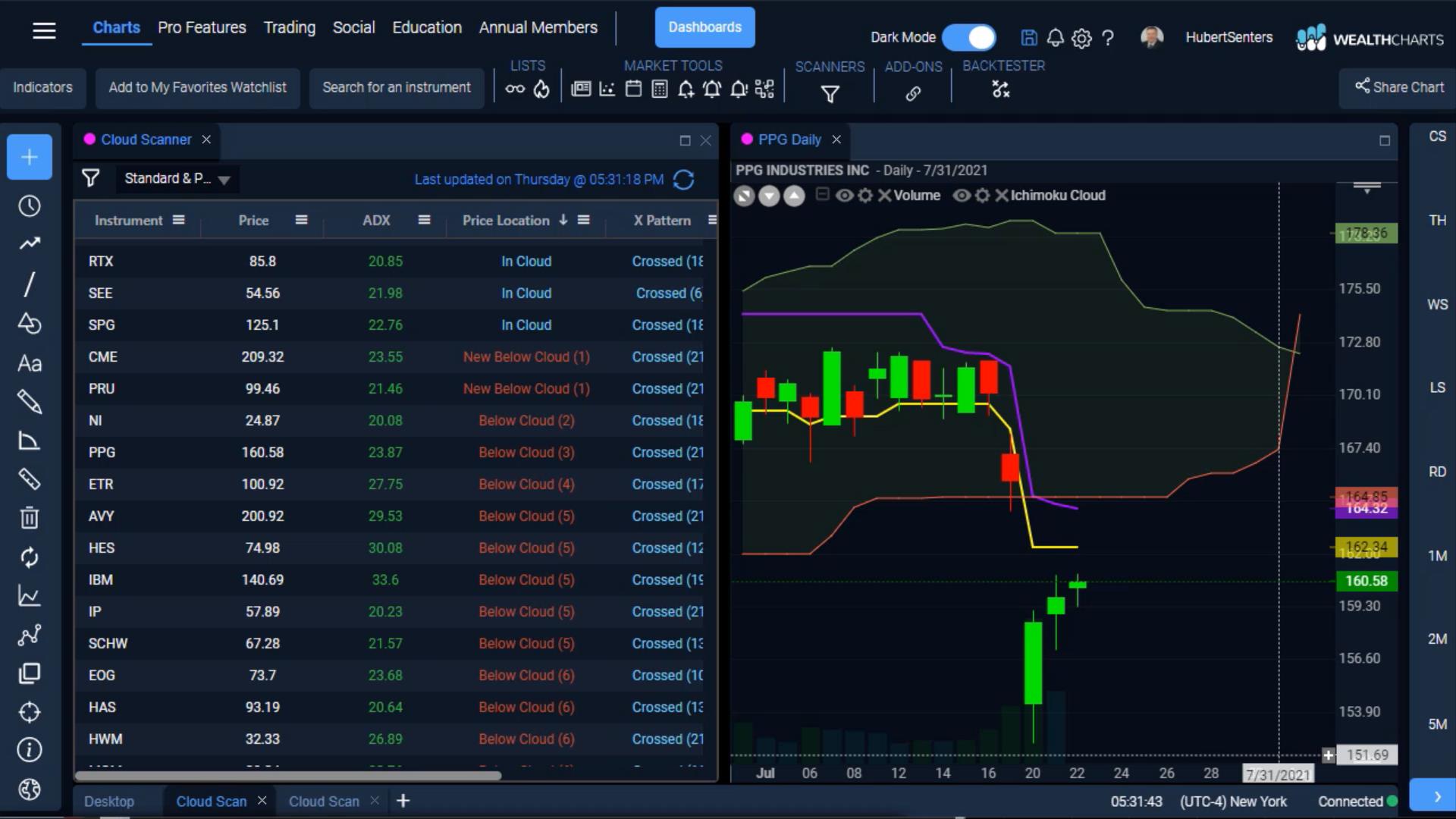Click the globe icon in sidebar
Screen dimensions: 1456x819
click(x=30, y=789)
